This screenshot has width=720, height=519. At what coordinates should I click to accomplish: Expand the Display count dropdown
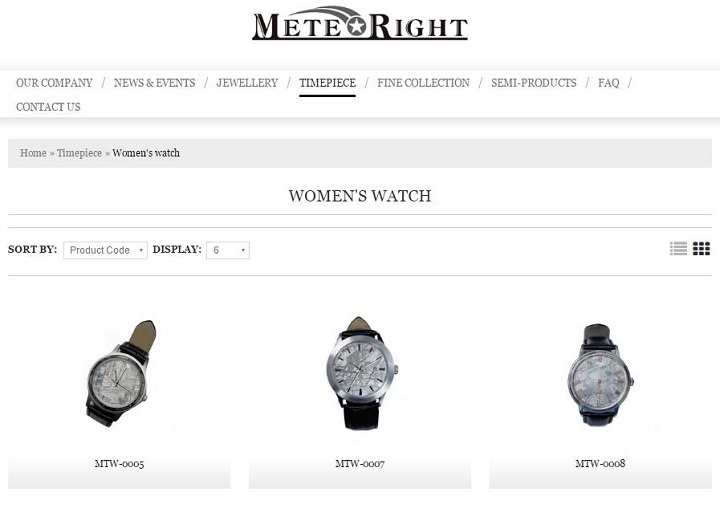point(228,250)
